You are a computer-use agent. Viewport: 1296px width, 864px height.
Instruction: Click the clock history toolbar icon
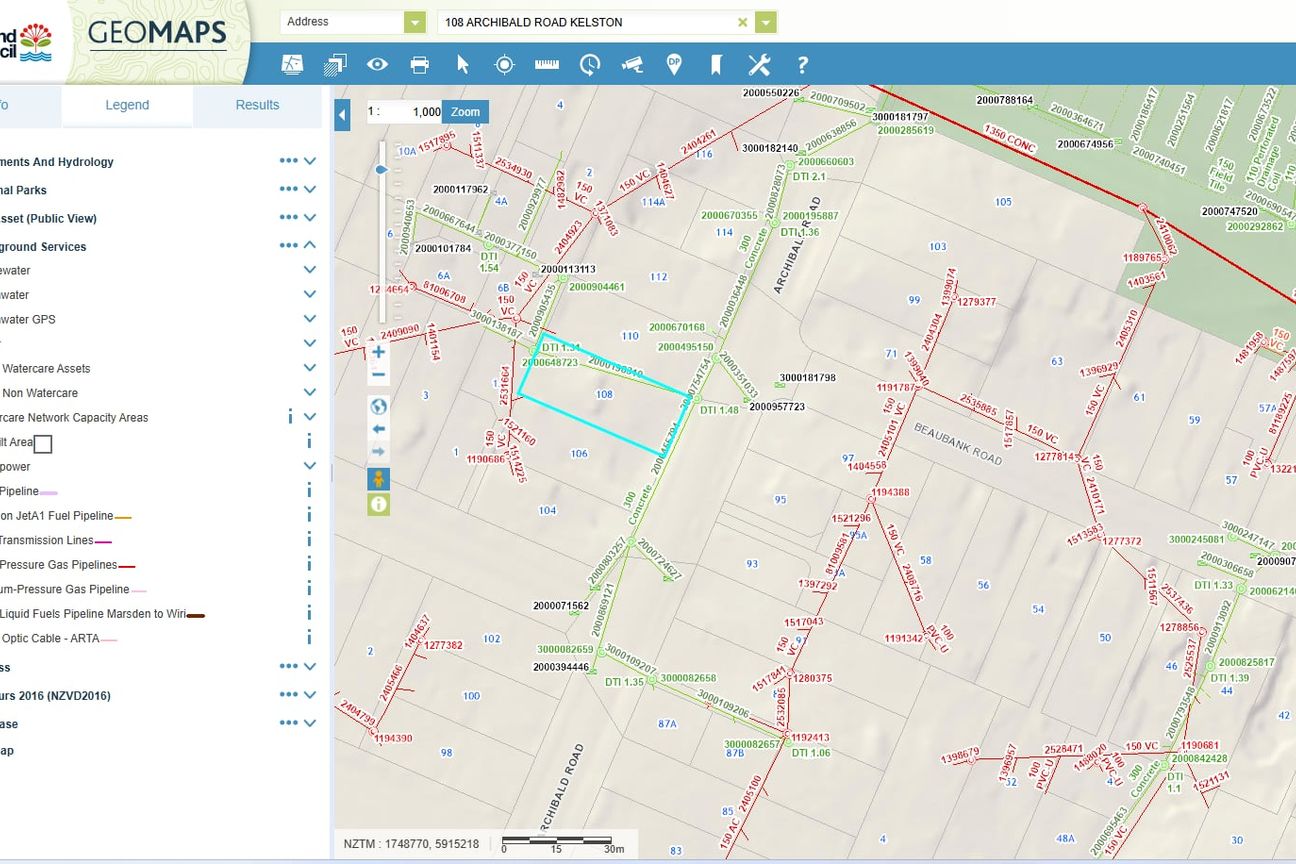590,65
